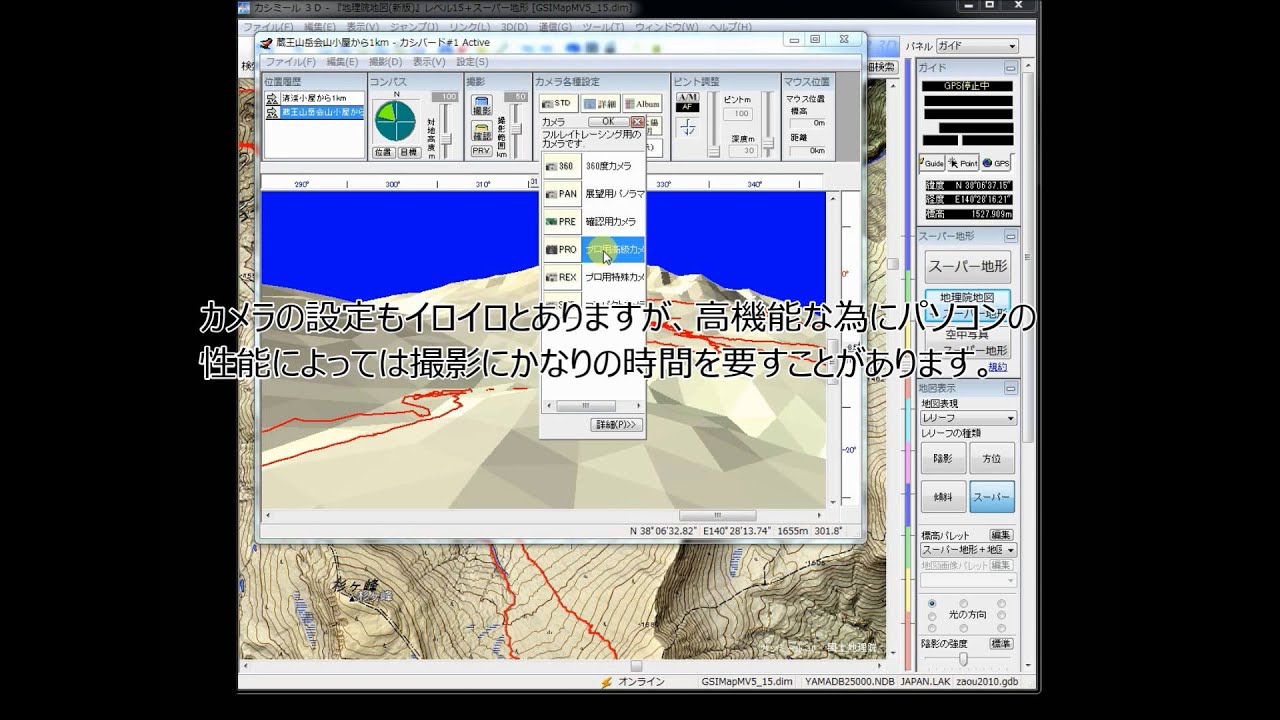Screen dimensions: 1280x720
Task: Click the 位置 button under compass
Action: pos(383,152)
